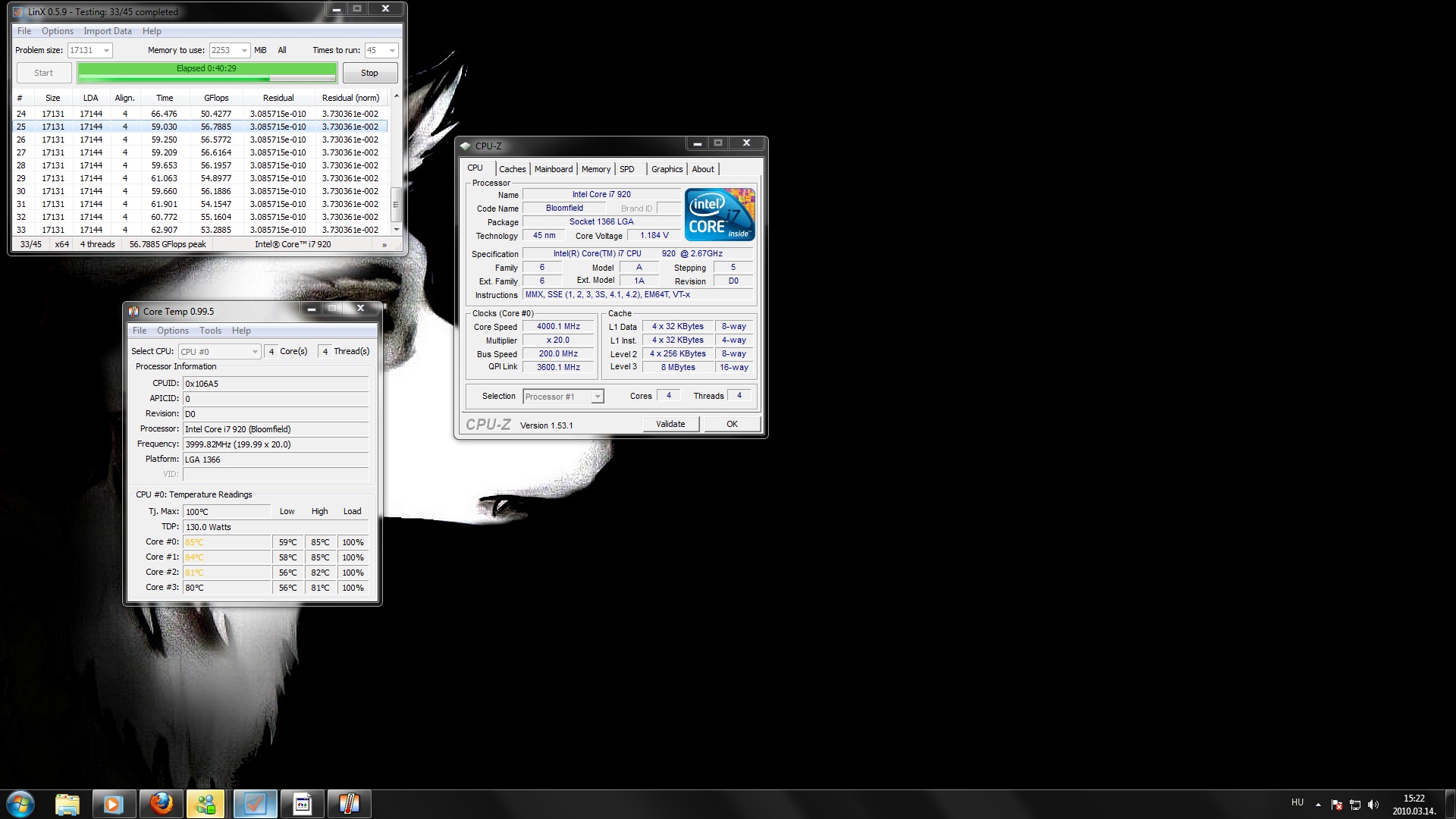Expand LinX Problem size dropdown

(106, 51)
